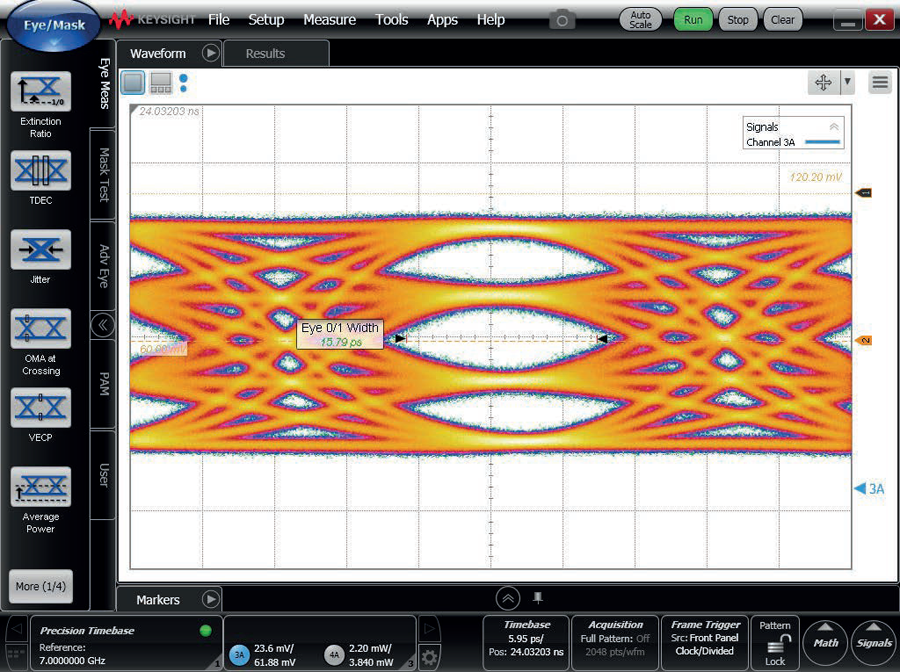Click the Channel 3A blue color line
The width and height of the screenshot is (900, 672).
click(820, 143)
